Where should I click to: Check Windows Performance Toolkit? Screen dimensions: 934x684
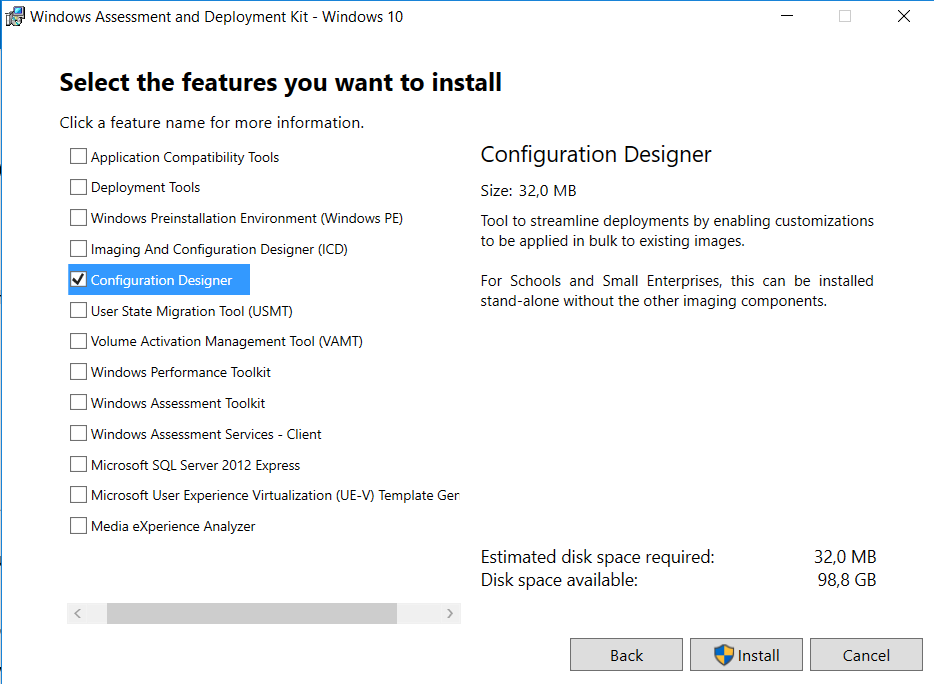click(78, 371)
